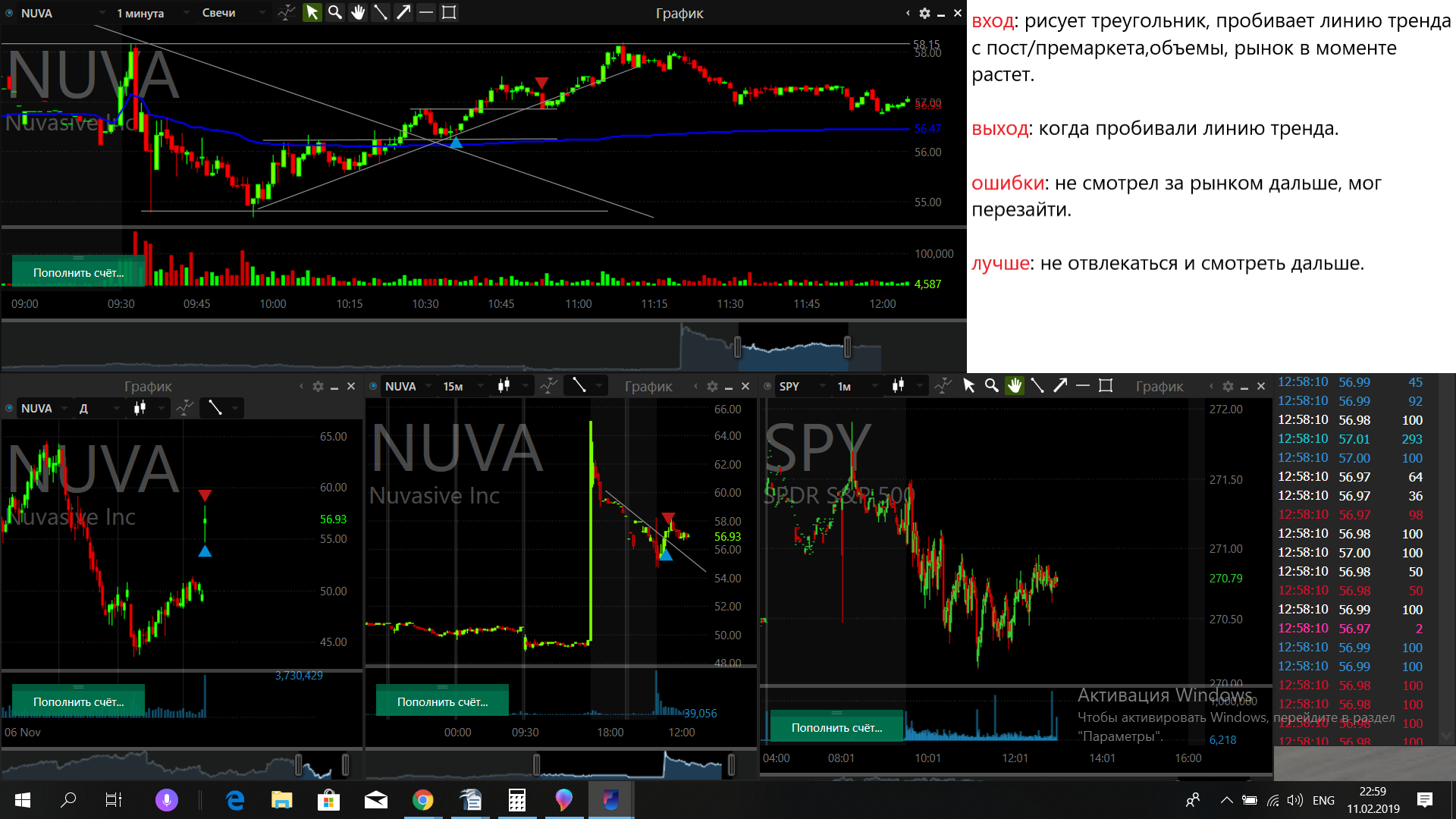Open settings gear of the SPY chart
The image size is (1456, 819).
[1228, 386]
